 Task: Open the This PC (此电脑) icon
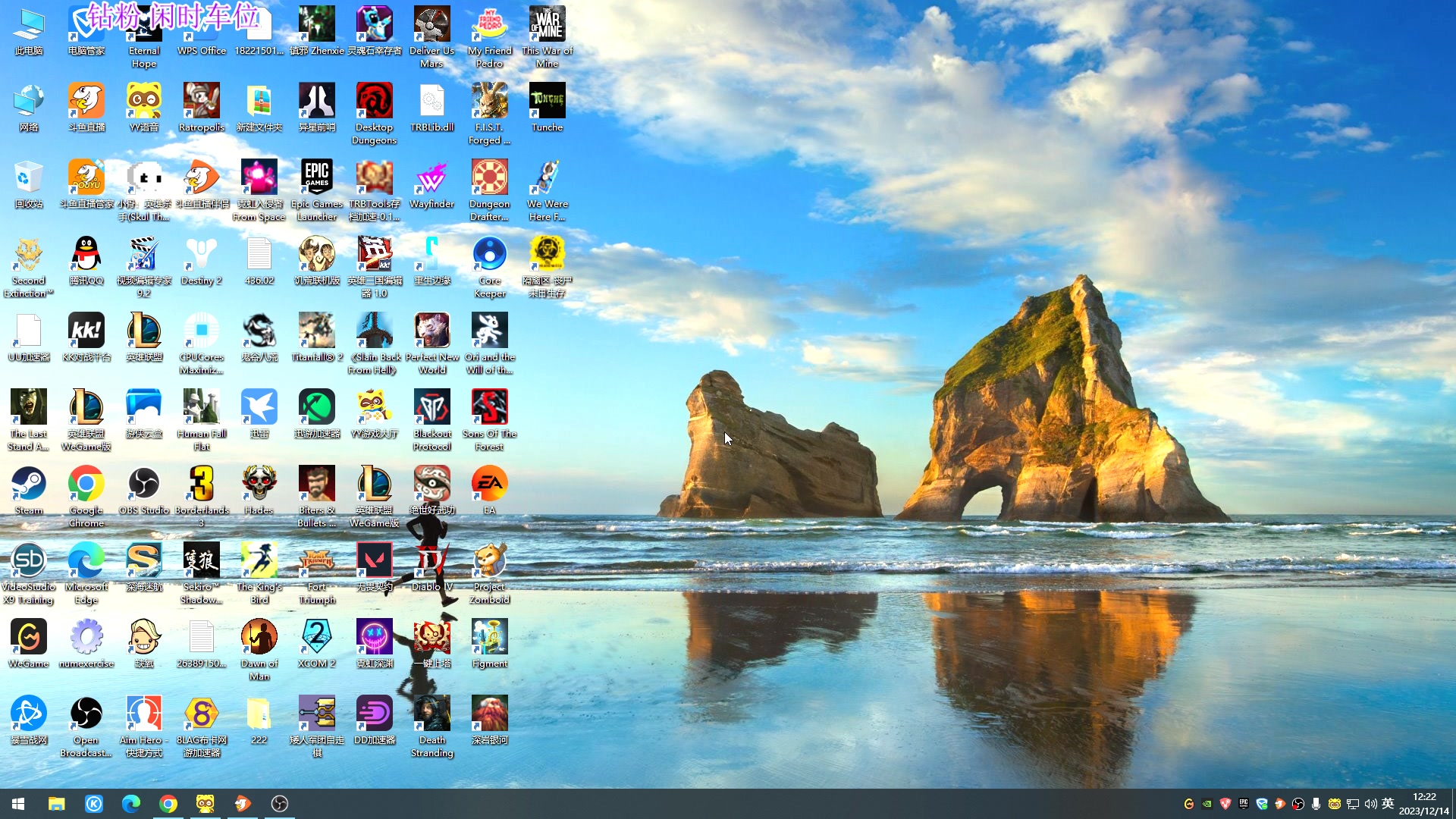[x=29, y=31]
